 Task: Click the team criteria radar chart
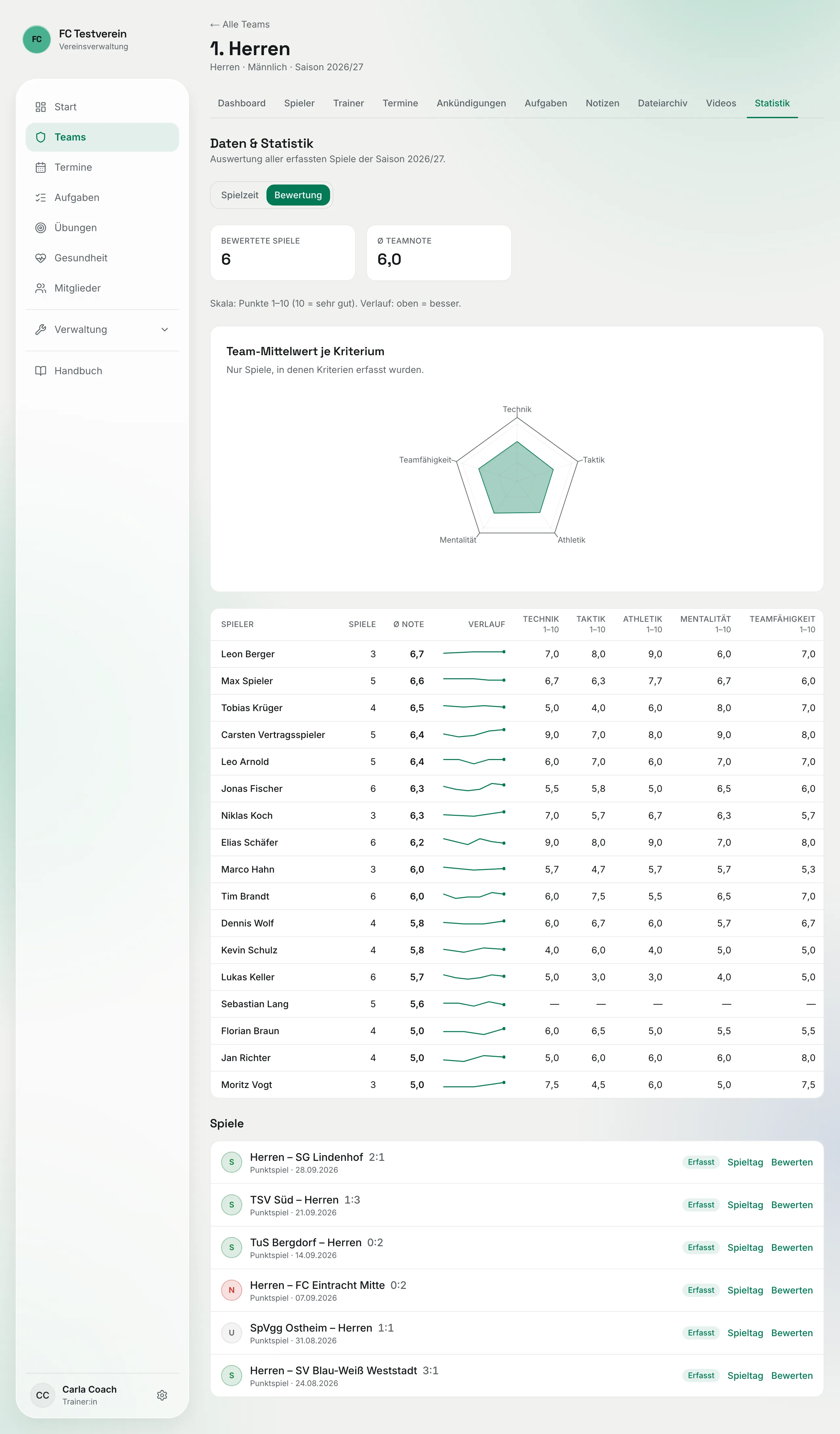517,476
